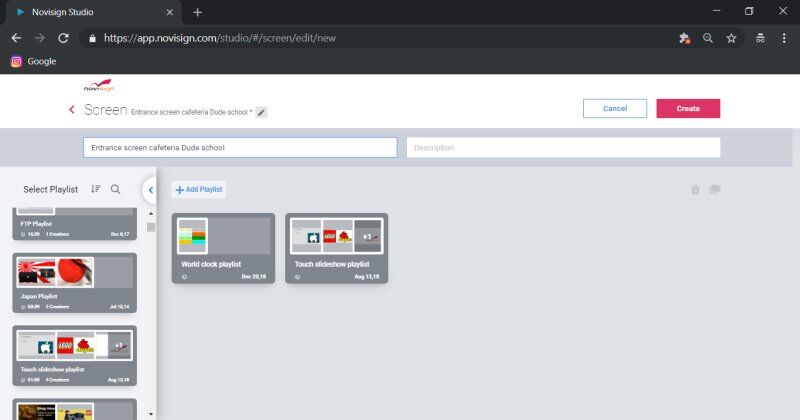Click the back arrow next to Screen

pos(72,109)
